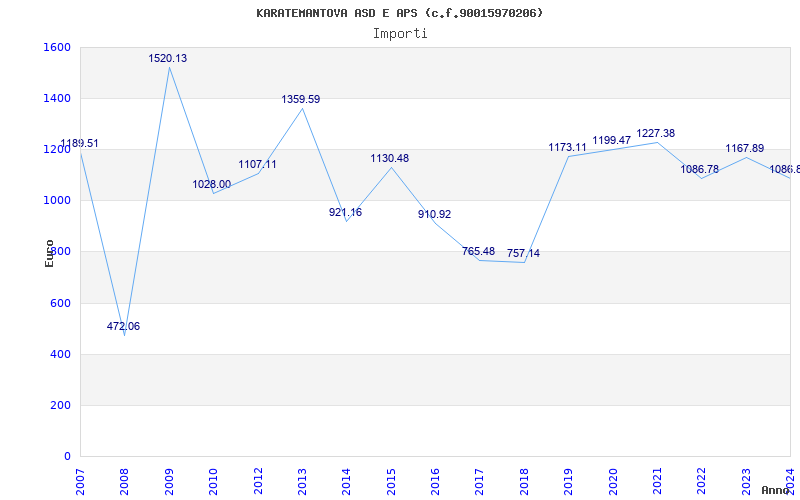800x500 pixels.
Task: Click the 0 y-axis tick label
Action: [67, 456]
